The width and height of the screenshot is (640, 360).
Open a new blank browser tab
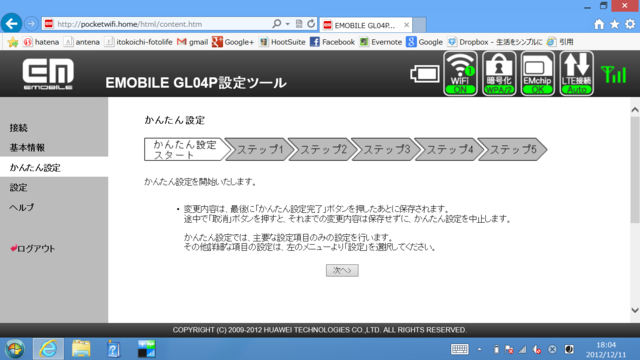419,25
